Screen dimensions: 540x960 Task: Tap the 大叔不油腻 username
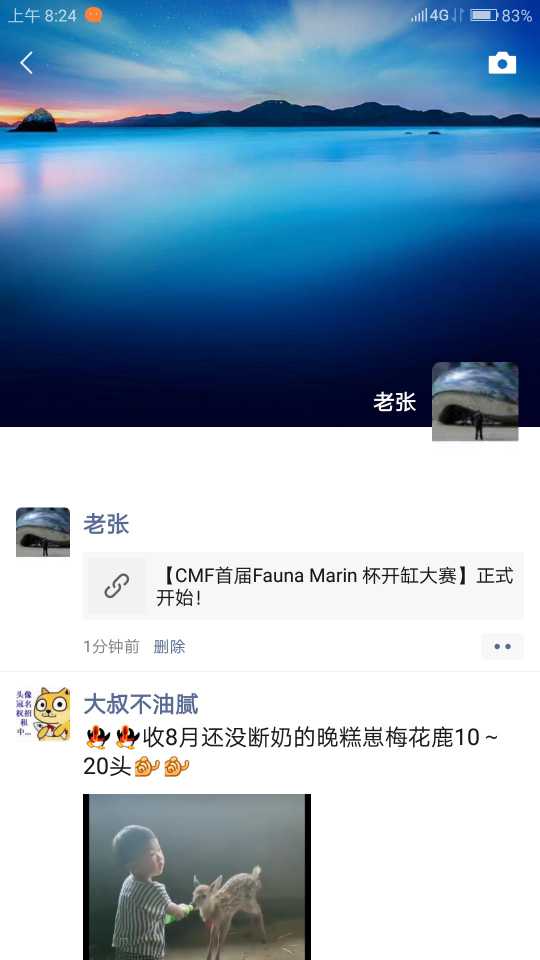[141, 704]
